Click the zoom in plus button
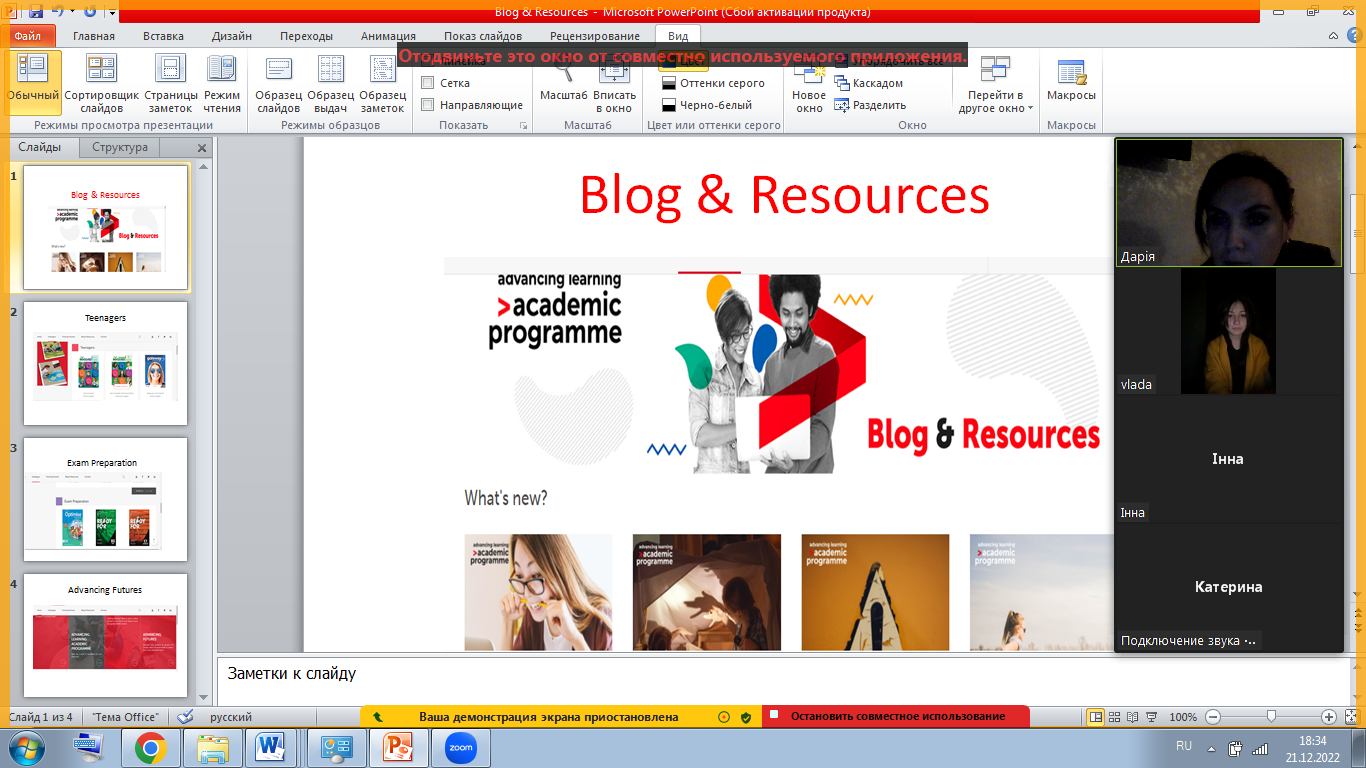Image resolution: width=1366 pixels, height=768 pixels. (1329, 717)
